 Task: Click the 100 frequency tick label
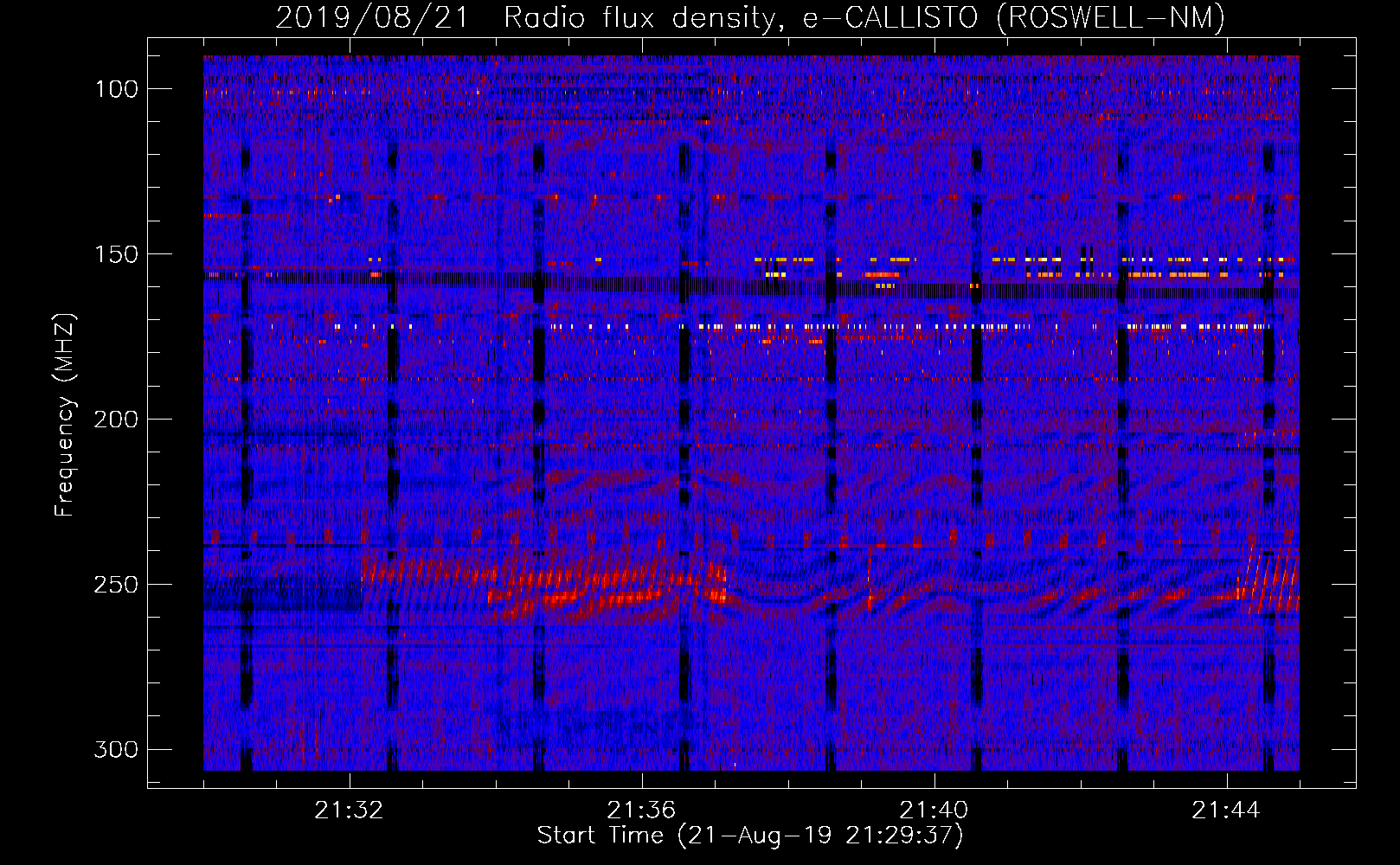(x=117, y=89)
